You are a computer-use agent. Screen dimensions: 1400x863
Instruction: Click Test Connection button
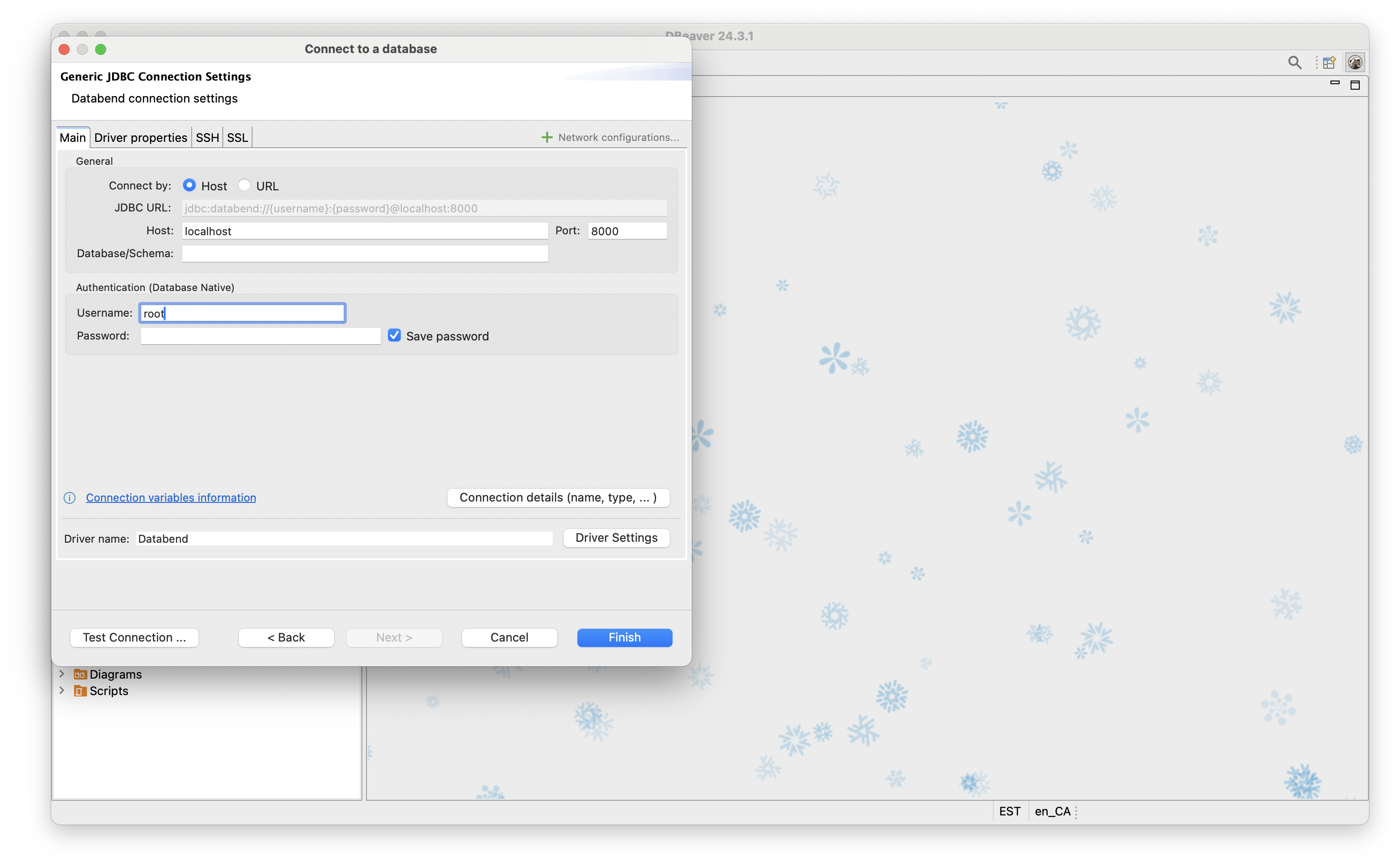click(134, 637)
